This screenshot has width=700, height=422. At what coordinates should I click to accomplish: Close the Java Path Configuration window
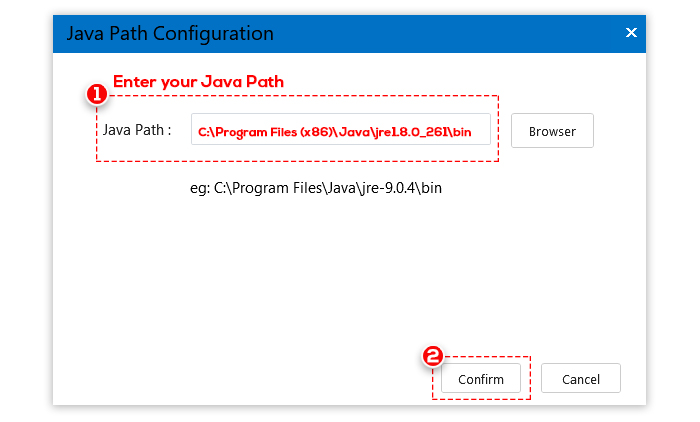click(631, 33)
